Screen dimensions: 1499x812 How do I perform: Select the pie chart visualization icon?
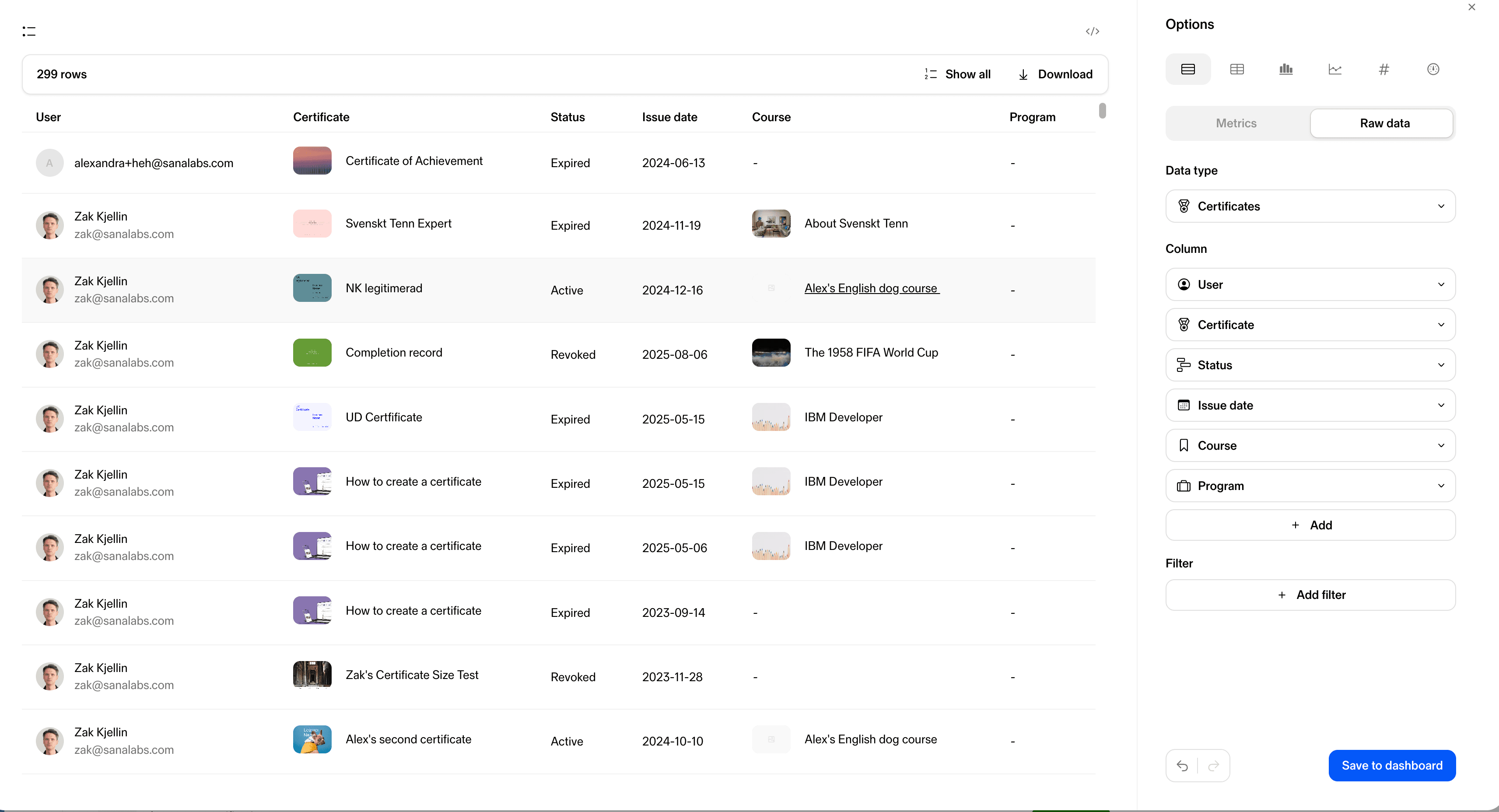(1432, 69)
